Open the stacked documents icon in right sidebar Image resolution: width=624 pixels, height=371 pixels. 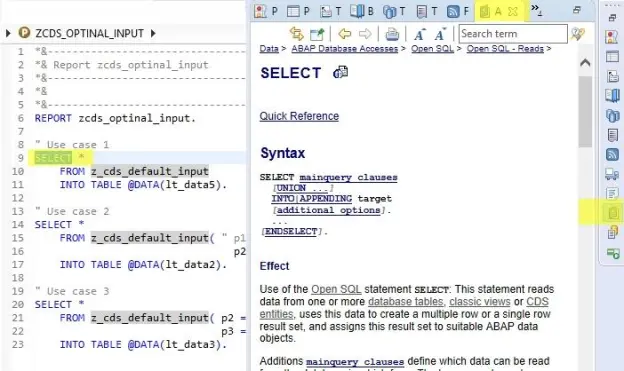[612, 232]
